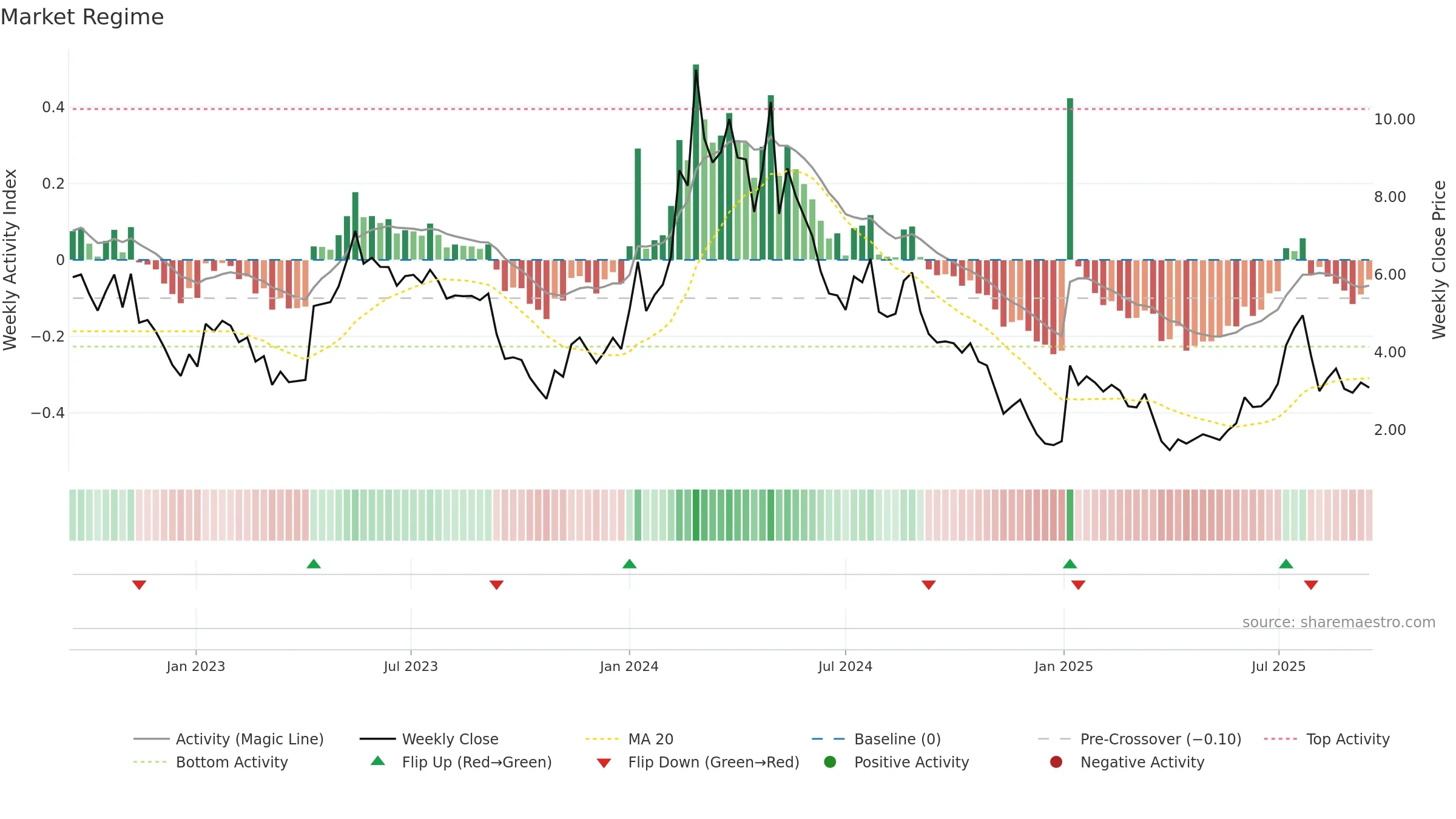Click the red Flip Down marker around September 2023
1456x819 pixels.
pos(496,585)
